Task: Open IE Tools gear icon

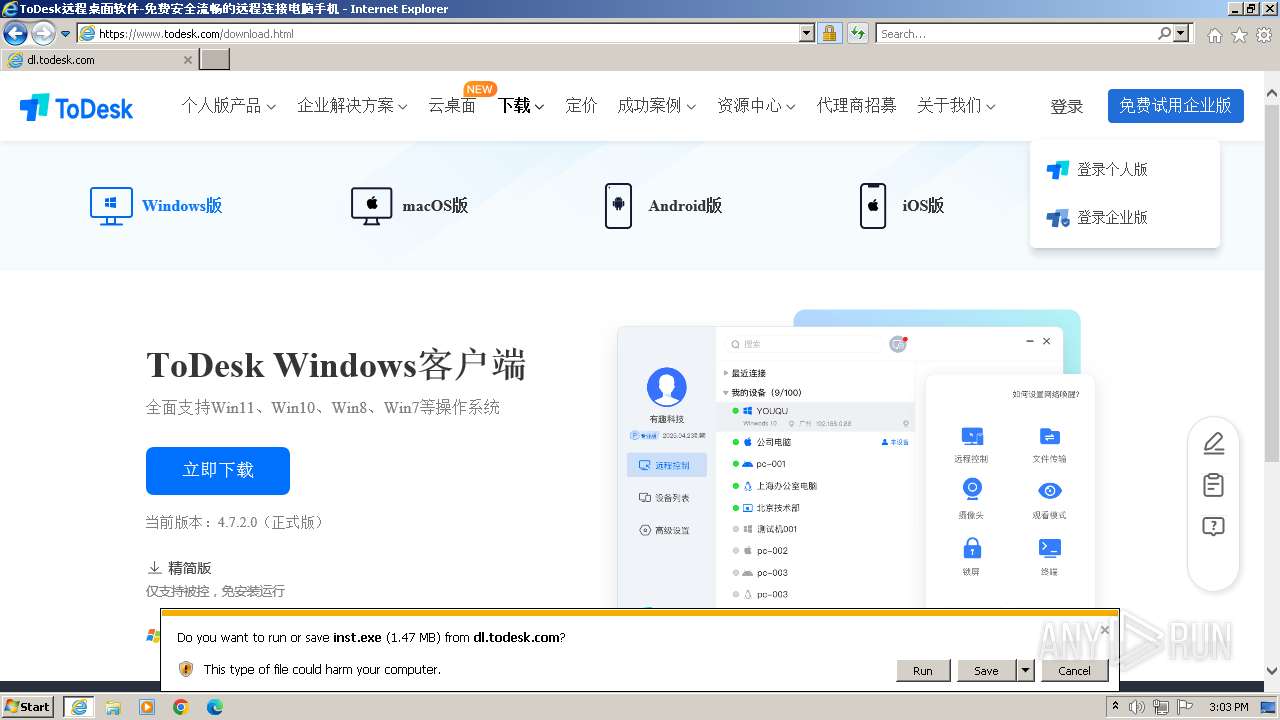Action: (1264, 35)
